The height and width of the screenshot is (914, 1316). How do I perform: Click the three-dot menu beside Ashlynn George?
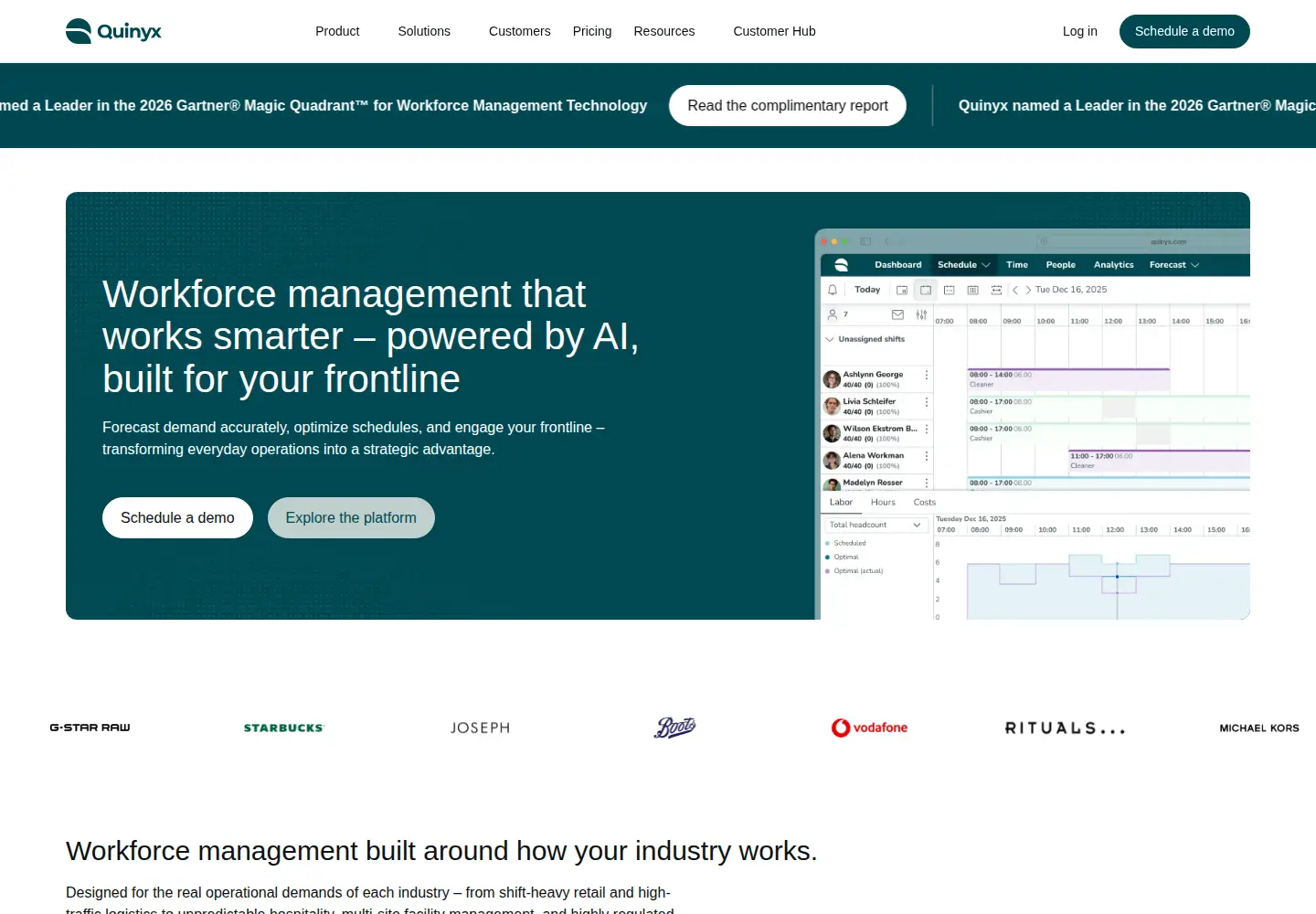pos(927,376)
